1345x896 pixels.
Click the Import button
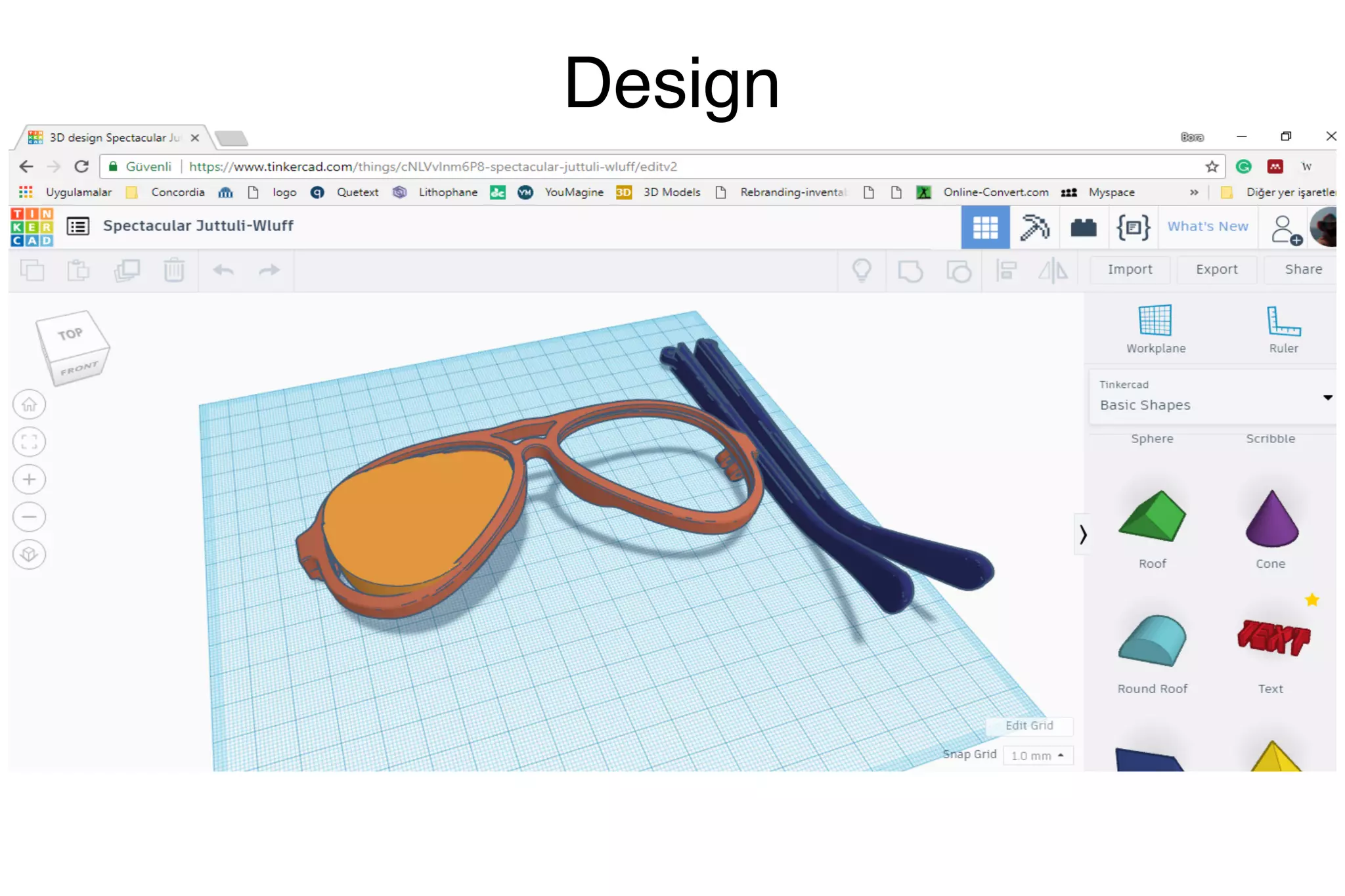pyautogui.click(x=1130, y=269)
